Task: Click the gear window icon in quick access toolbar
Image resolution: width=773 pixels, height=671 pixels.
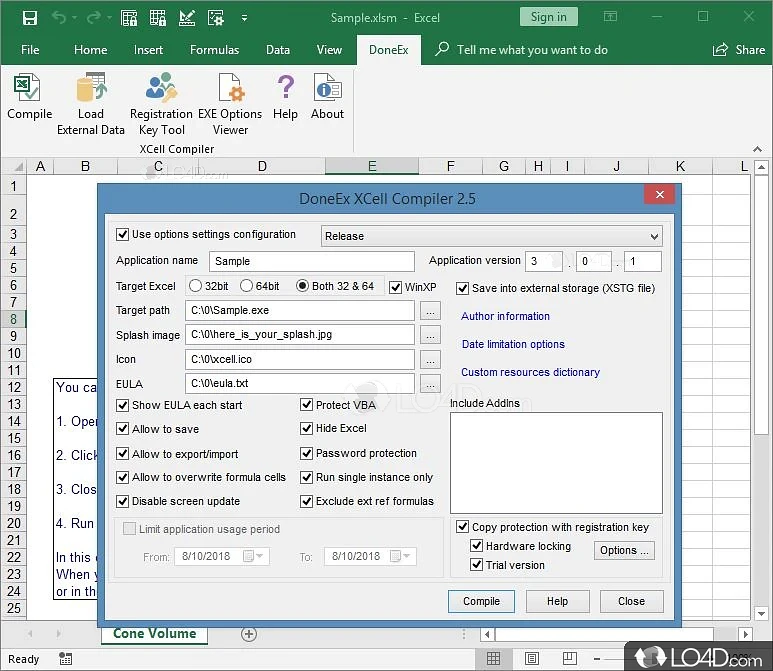Action: [215, 18]
